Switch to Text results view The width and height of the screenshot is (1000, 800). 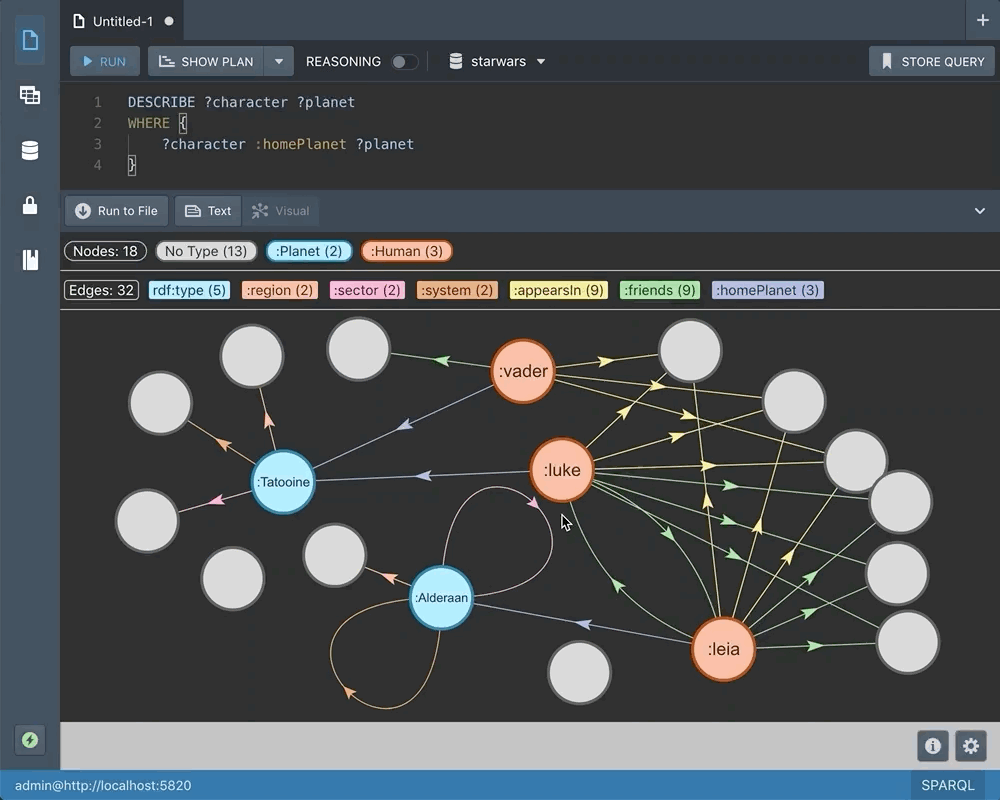point(208,211)
